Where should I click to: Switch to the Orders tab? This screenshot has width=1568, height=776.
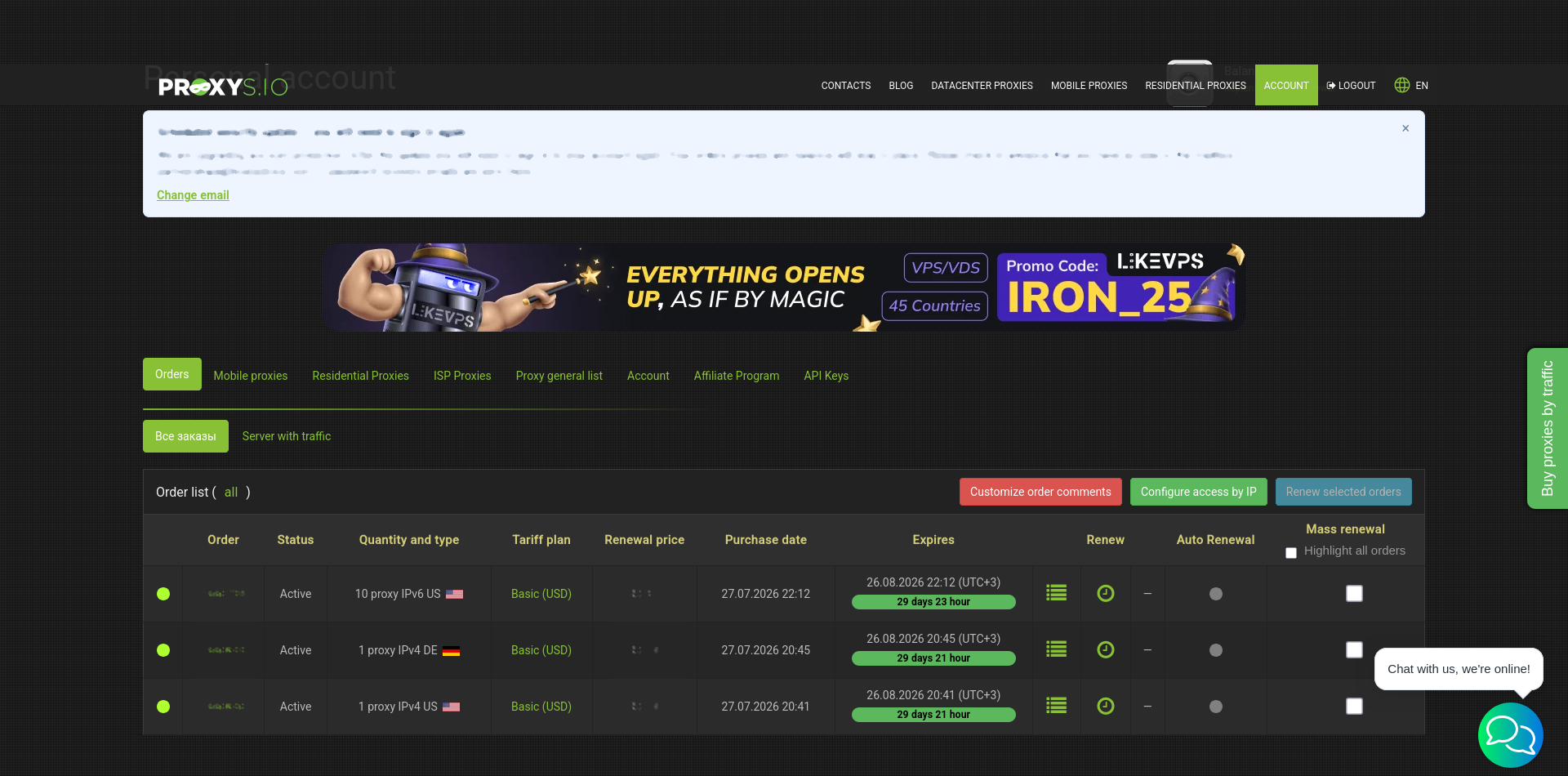[172, 374]
